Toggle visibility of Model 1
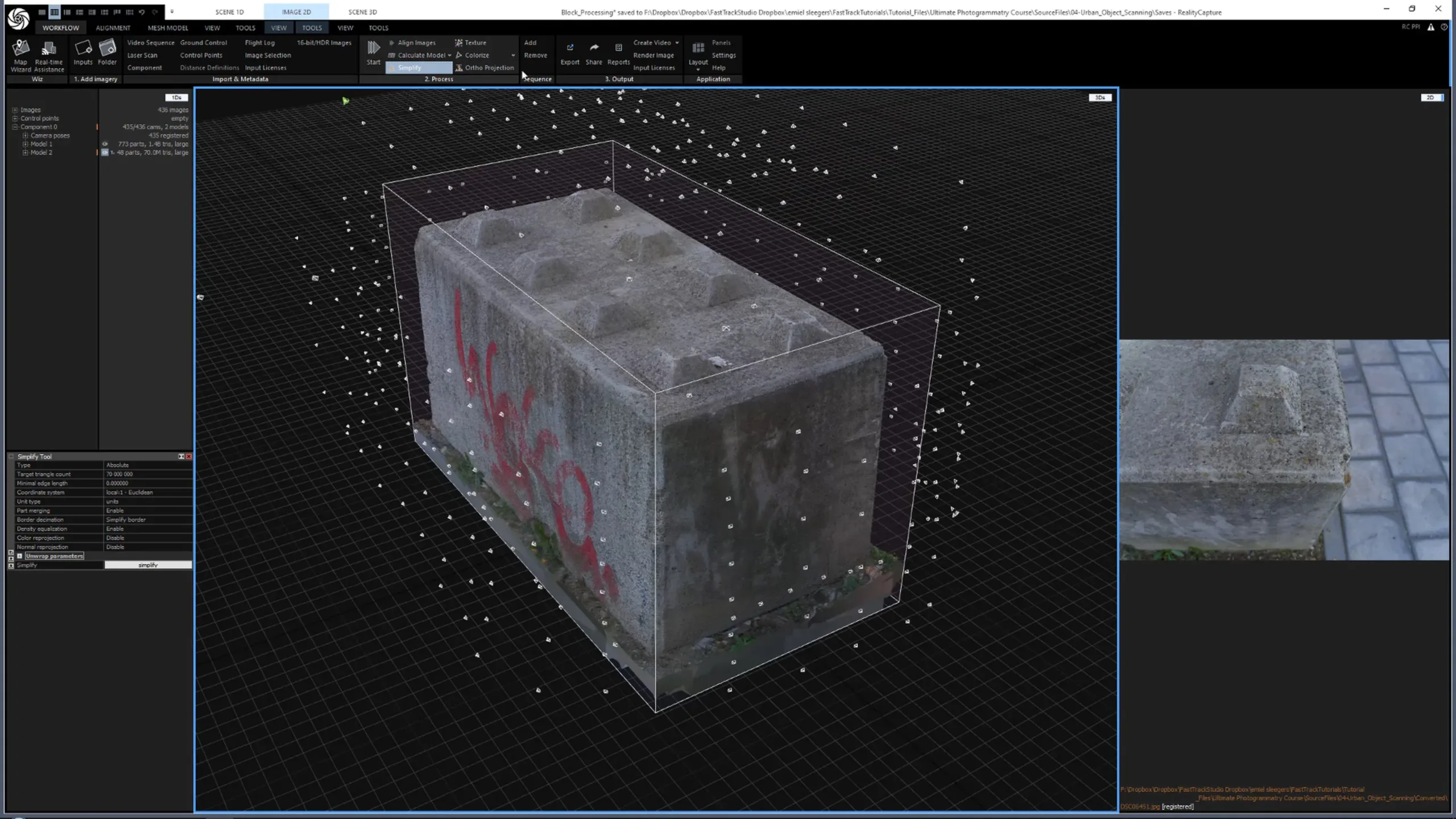The width and height of the screenshot is (1456, 819). [105, 144]
